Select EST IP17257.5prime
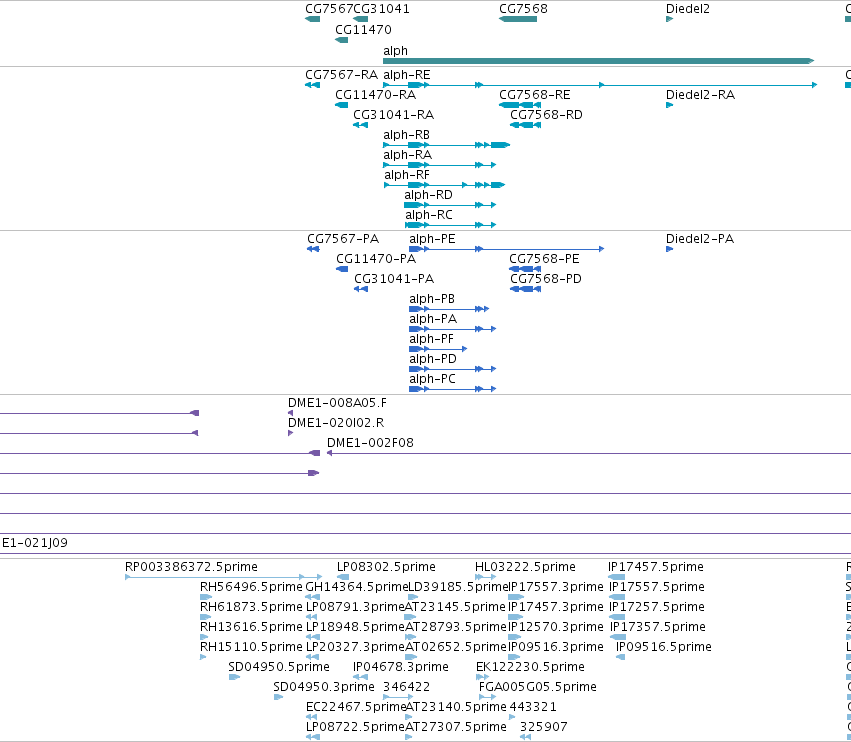This screenshot has width=851, height=742. 617,617
